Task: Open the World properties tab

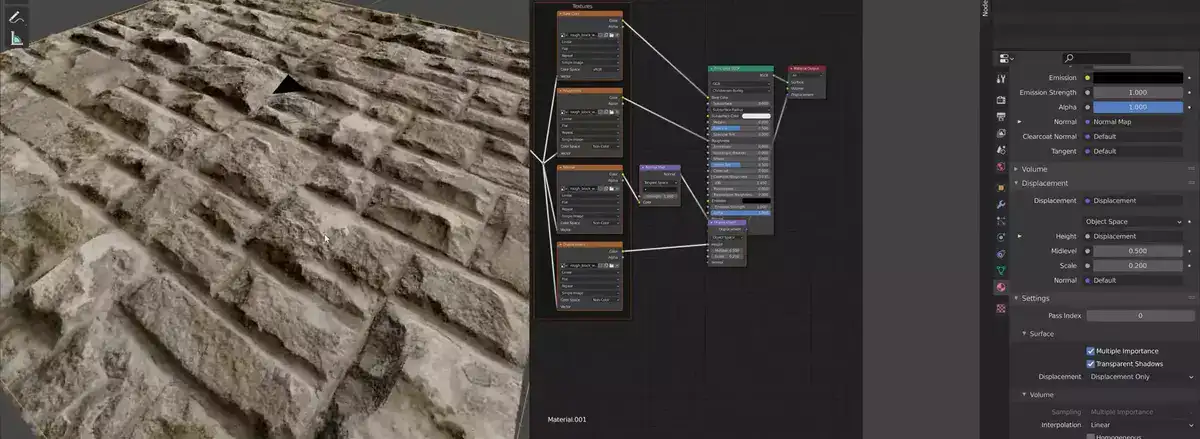Action: point(1001,167)
